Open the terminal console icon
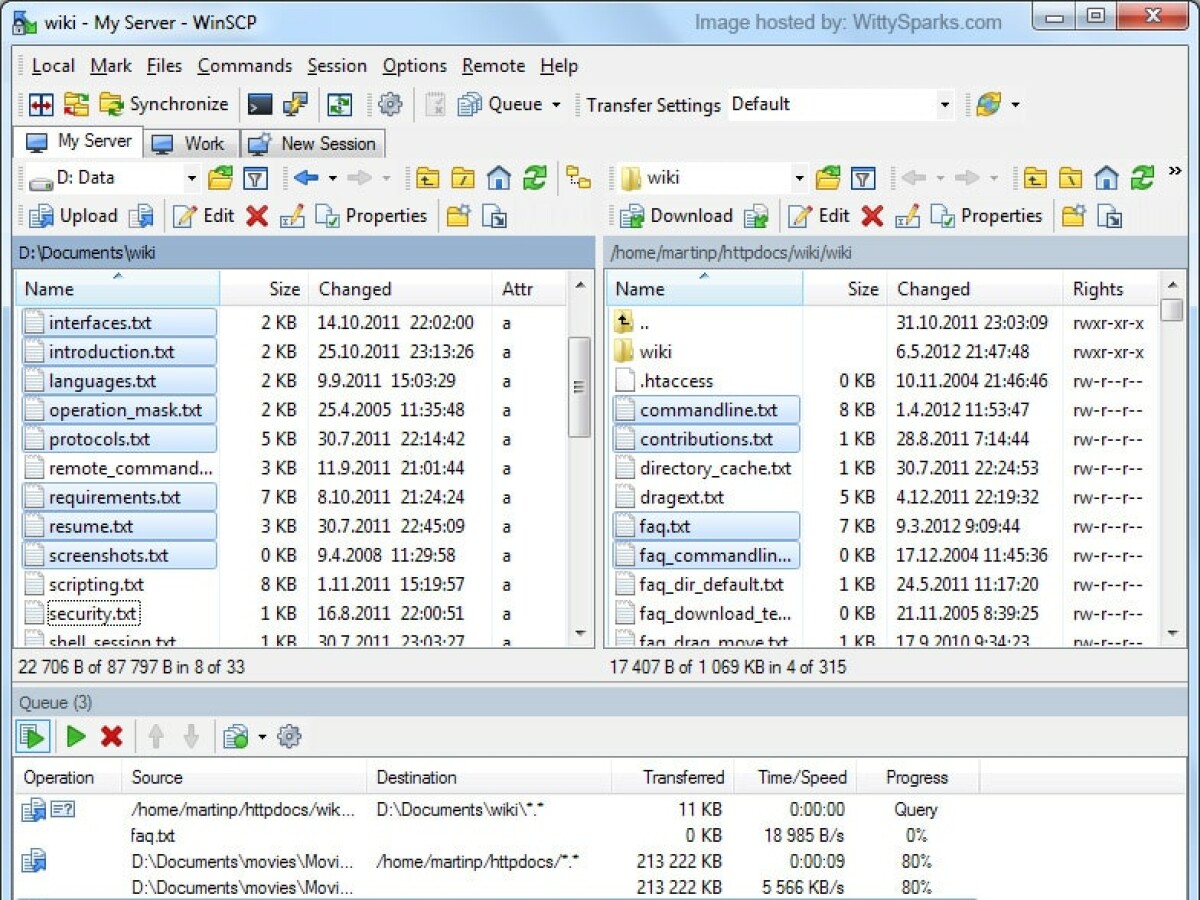Screen dimensions: 1200x900 pos(260,104)
